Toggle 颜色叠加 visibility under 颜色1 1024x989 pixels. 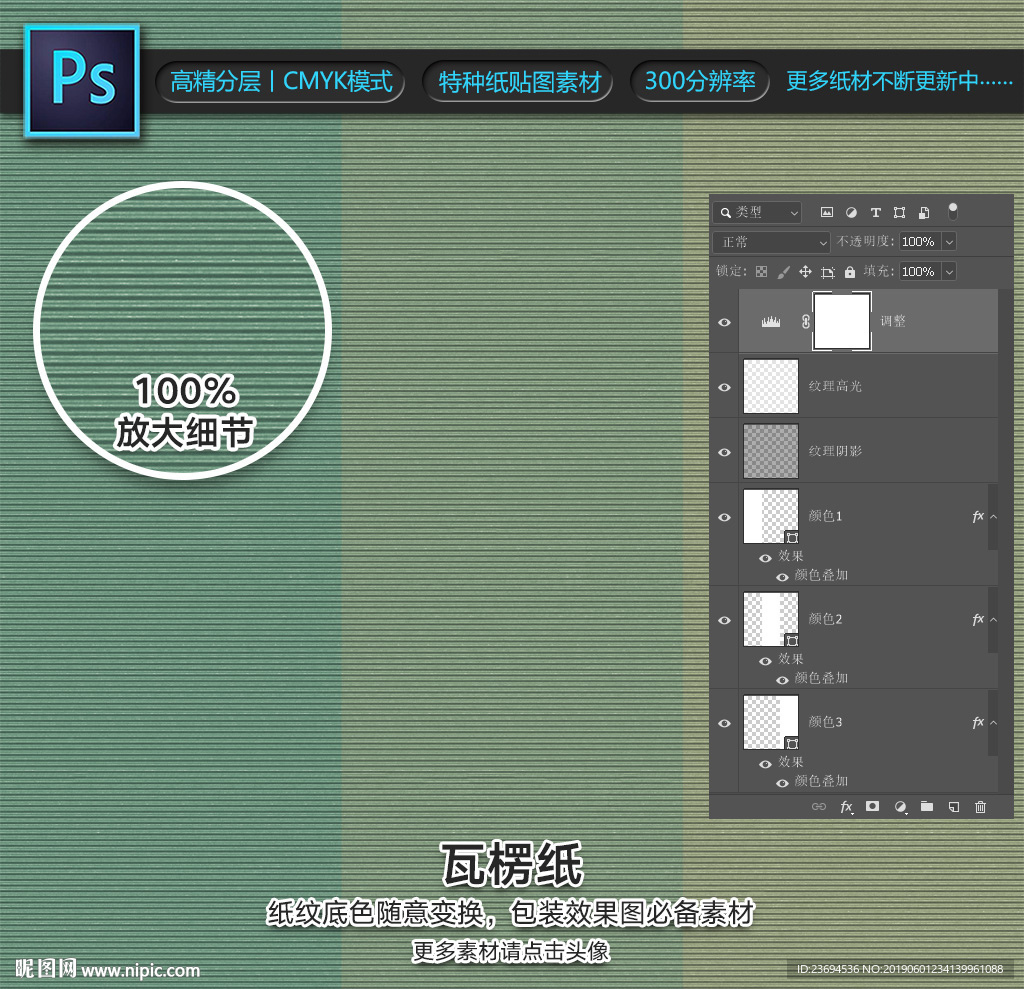(x=782, y=577)
